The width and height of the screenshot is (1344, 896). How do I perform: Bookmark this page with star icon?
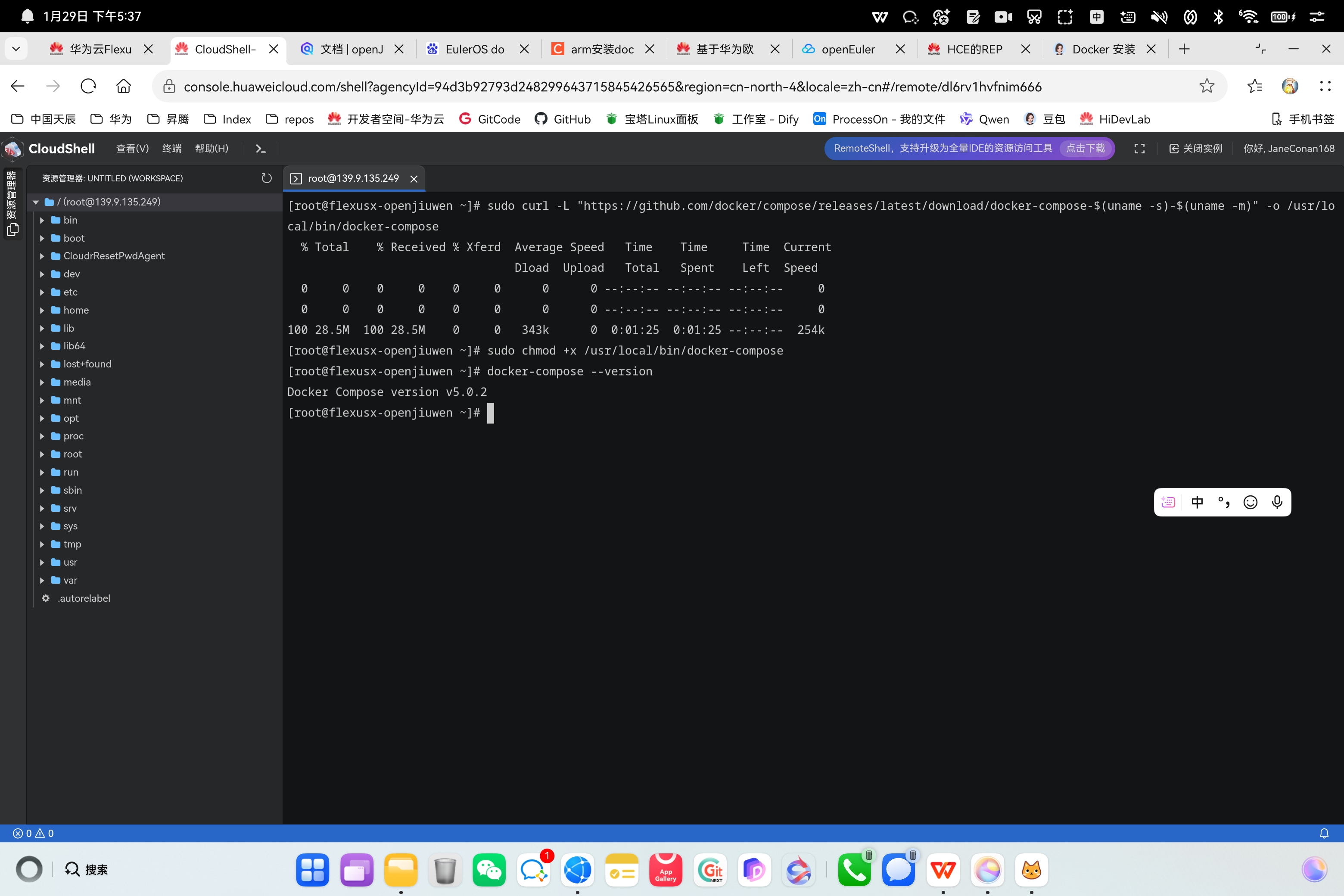pos(1206,86)
